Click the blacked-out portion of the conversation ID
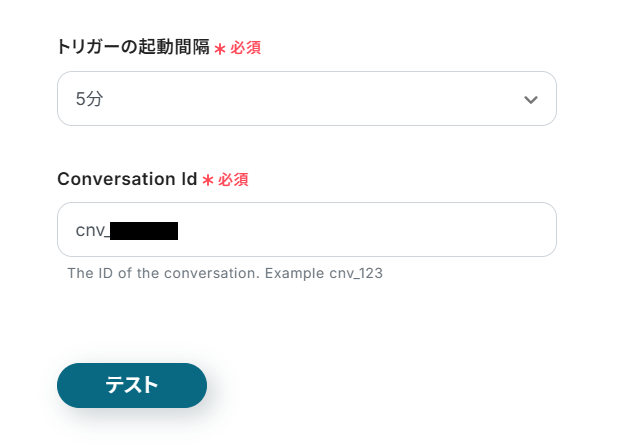The width and height of the screenshot is (620, 445). click(x=143, y=231)
